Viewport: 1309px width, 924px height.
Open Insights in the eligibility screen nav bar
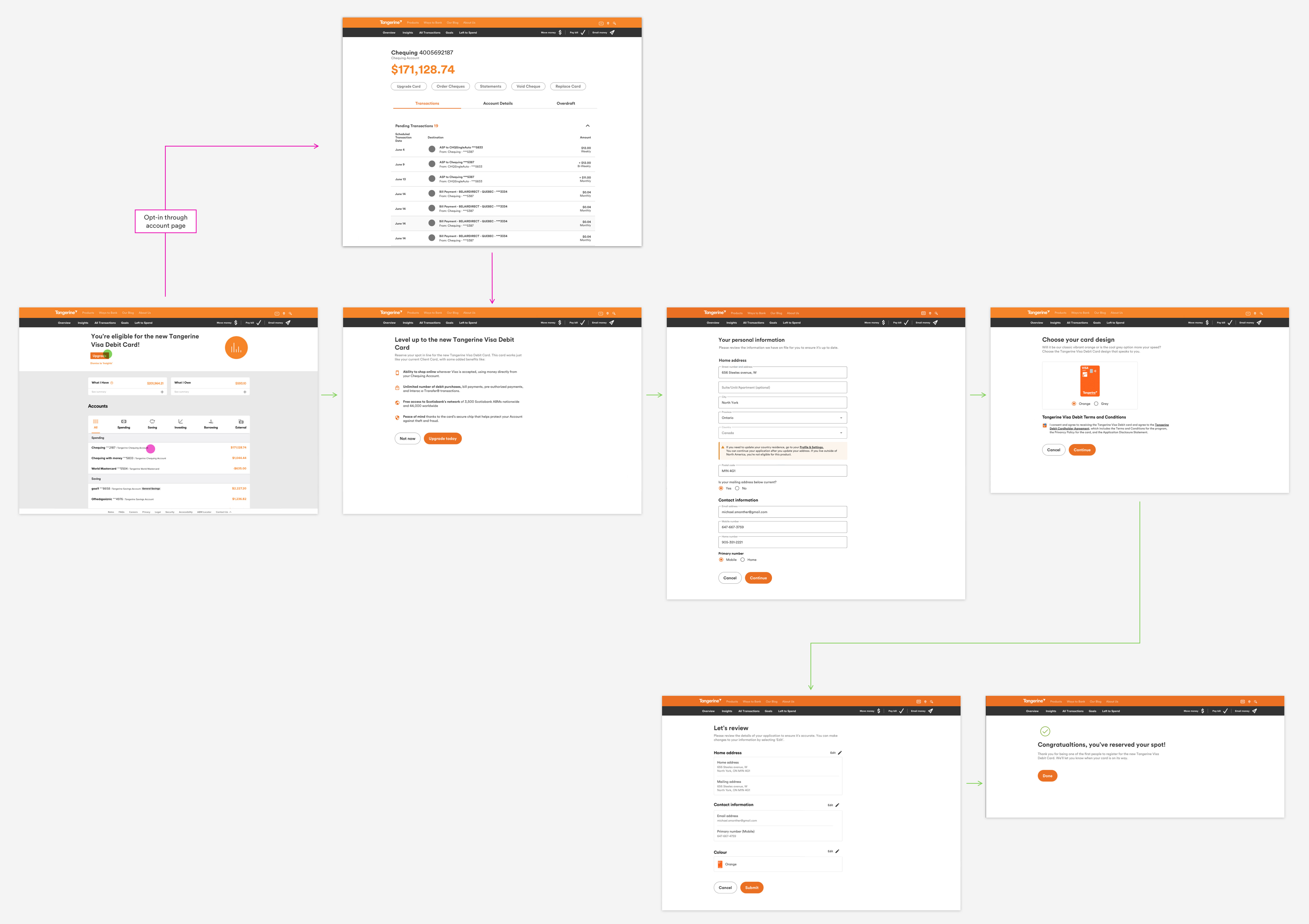point(83,323)
